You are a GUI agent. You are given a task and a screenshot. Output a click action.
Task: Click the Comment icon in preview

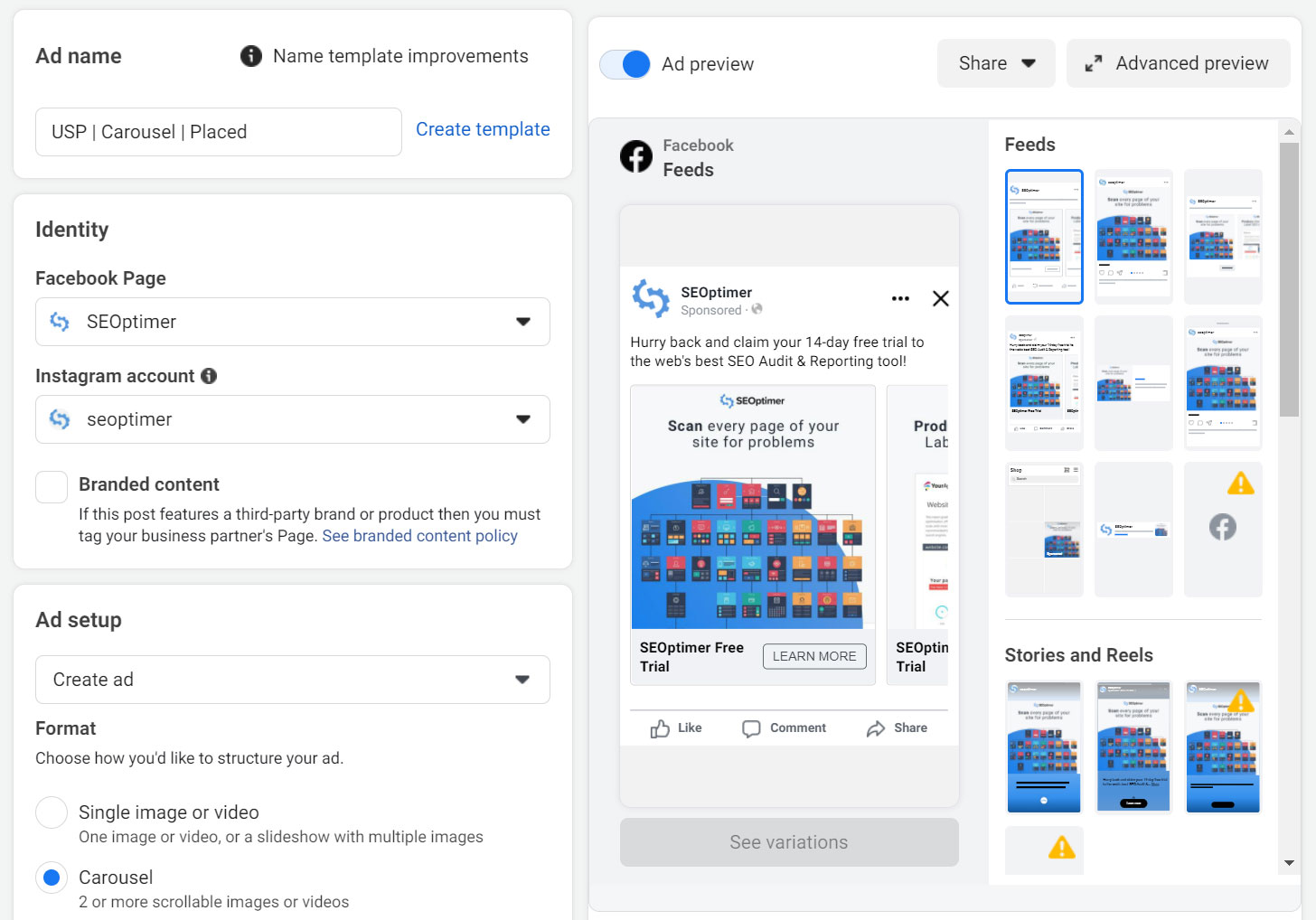click(x=751, y=728)
